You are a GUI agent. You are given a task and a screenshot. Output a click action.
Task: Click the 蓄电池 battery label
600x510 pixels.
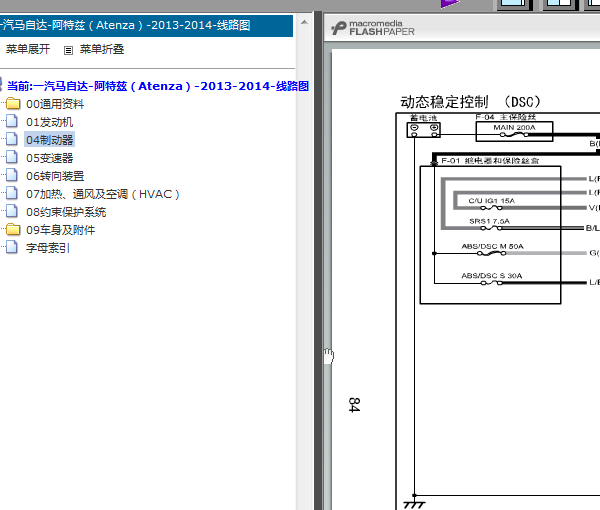click(423, 118)
